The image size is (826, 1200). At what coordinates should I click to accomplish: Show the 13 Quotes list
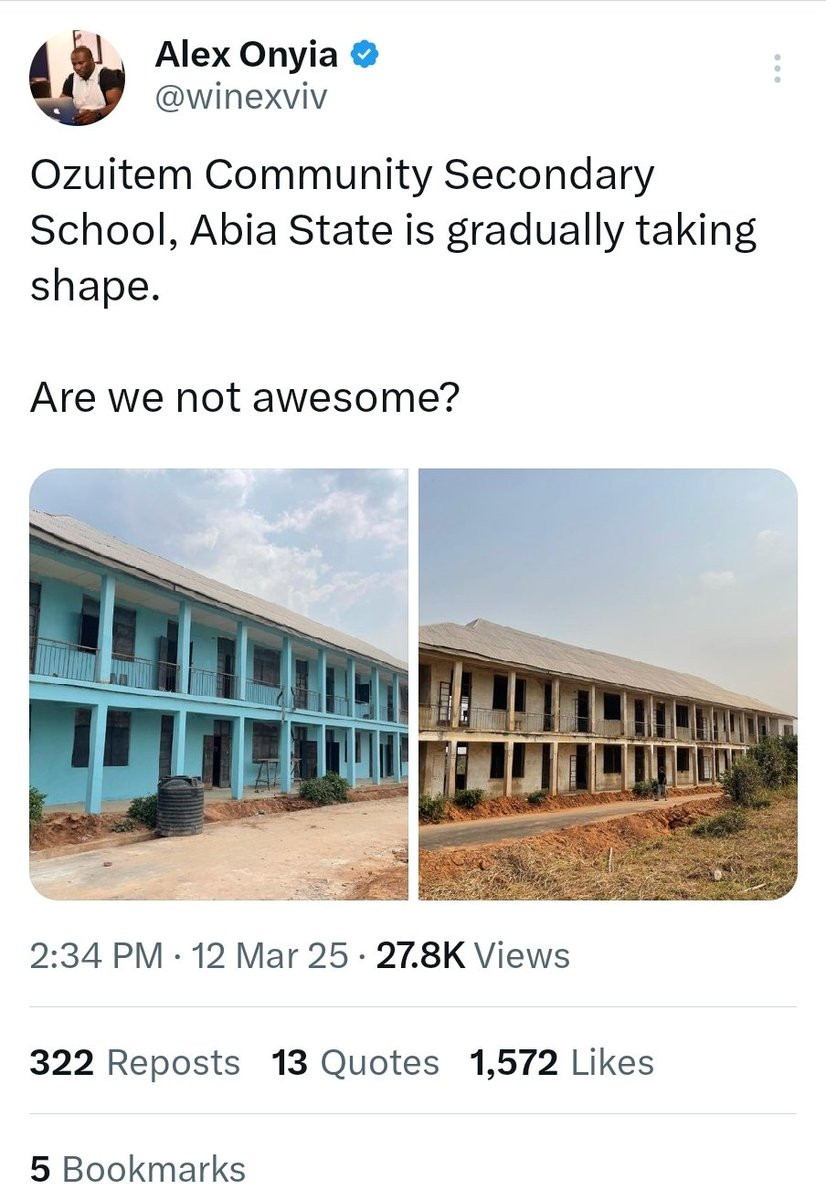coord(355,1062)
